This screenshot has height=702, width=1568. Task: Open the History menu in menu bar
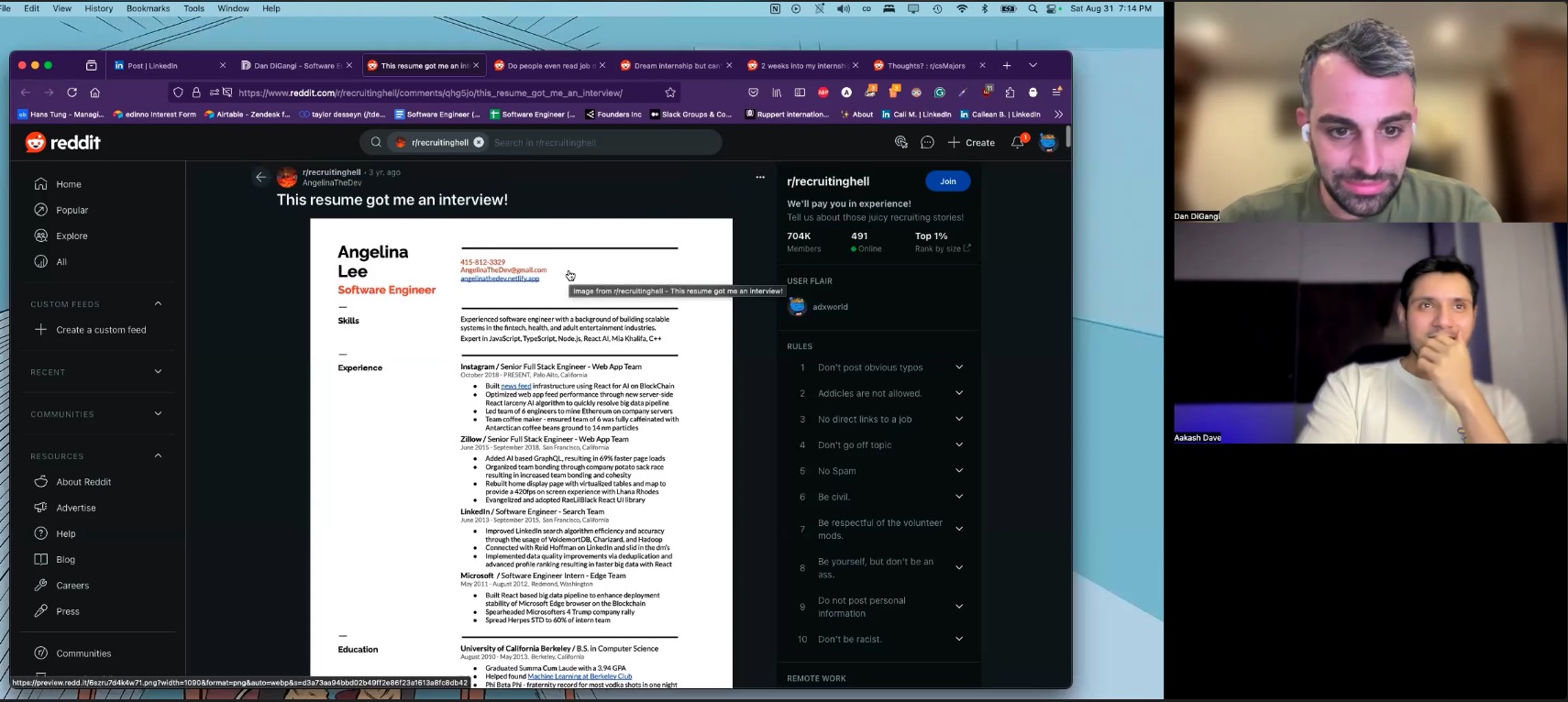click(x=98, y=8)
